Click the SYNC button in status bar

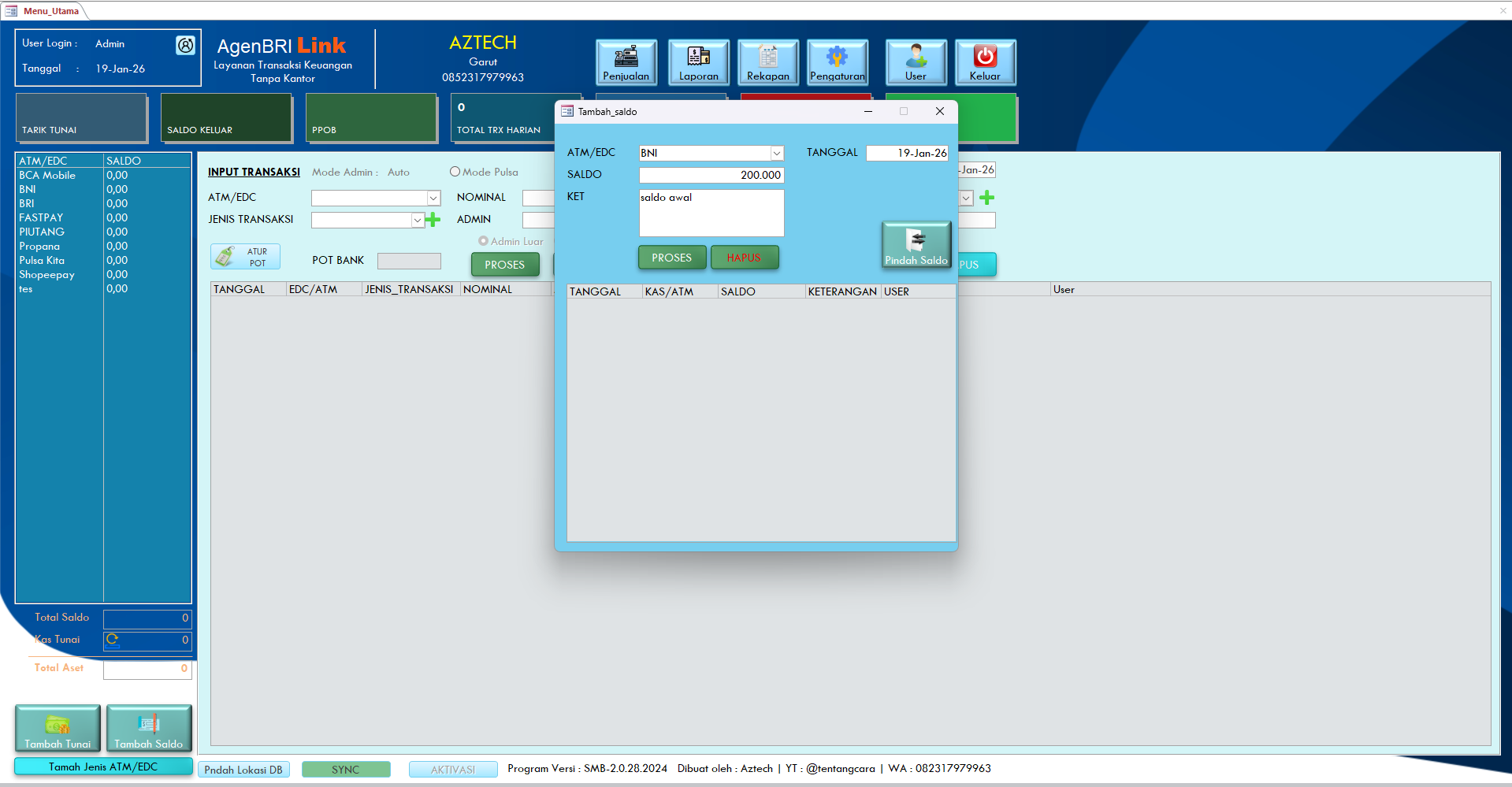345,770
